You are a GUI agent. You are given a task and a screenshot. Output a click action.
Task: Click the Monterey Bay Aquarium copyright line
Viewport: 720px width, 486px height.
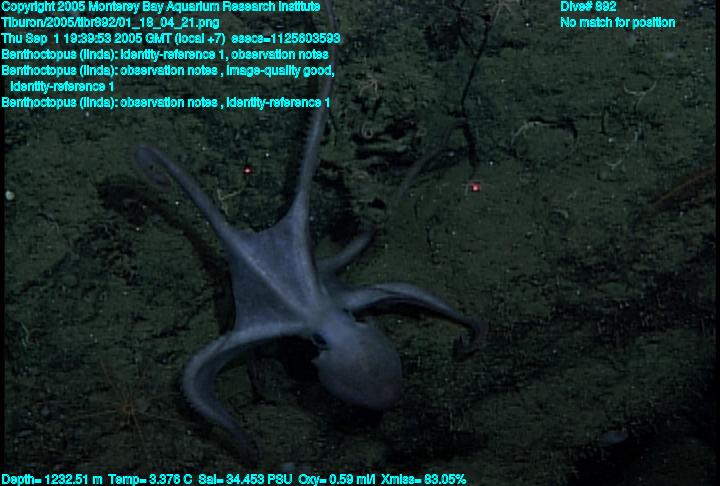pyautogui.click(x=161, y=7)
